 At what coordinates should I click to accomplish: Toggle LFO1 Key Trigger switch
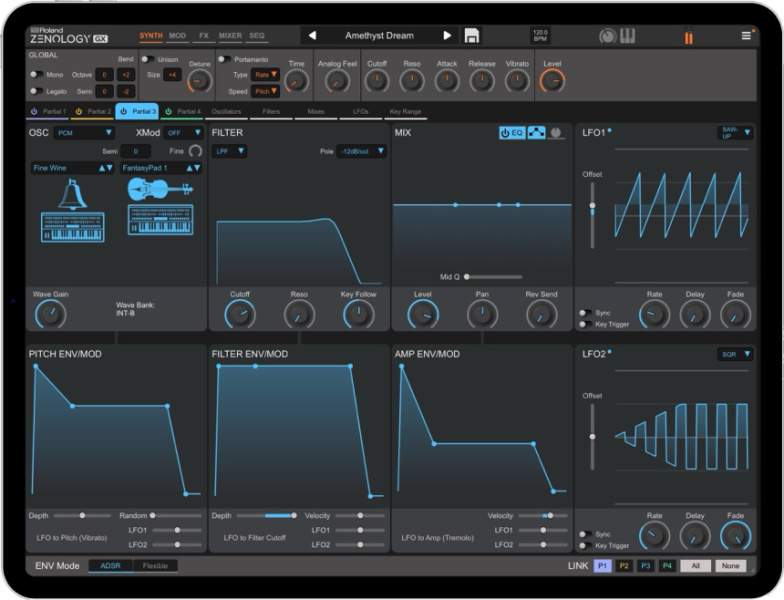(585, 324)
